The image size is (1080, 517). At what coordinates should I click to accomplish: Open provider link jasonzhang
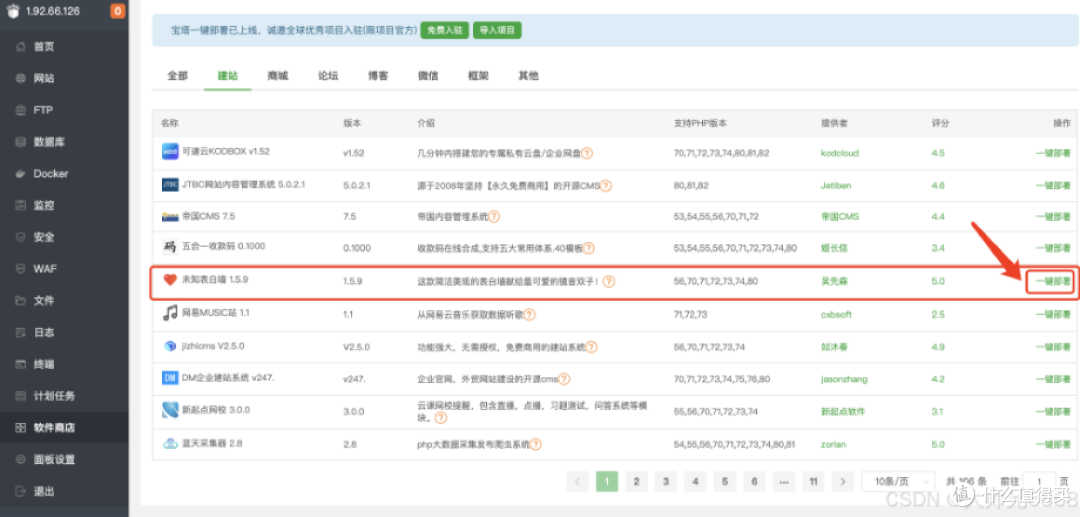click(x=844, y=379)
